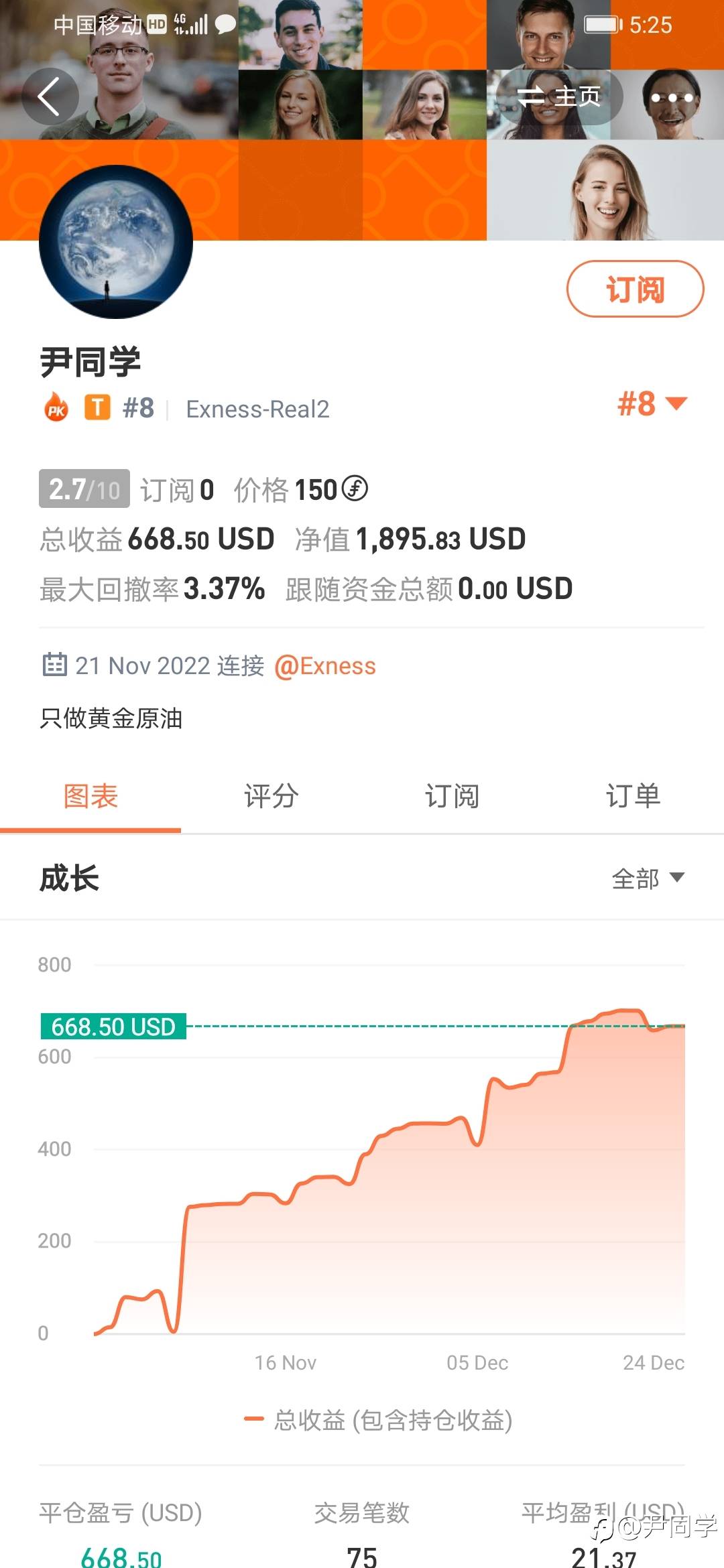Tap the orange T trader badge

click(x=97, y=407)
